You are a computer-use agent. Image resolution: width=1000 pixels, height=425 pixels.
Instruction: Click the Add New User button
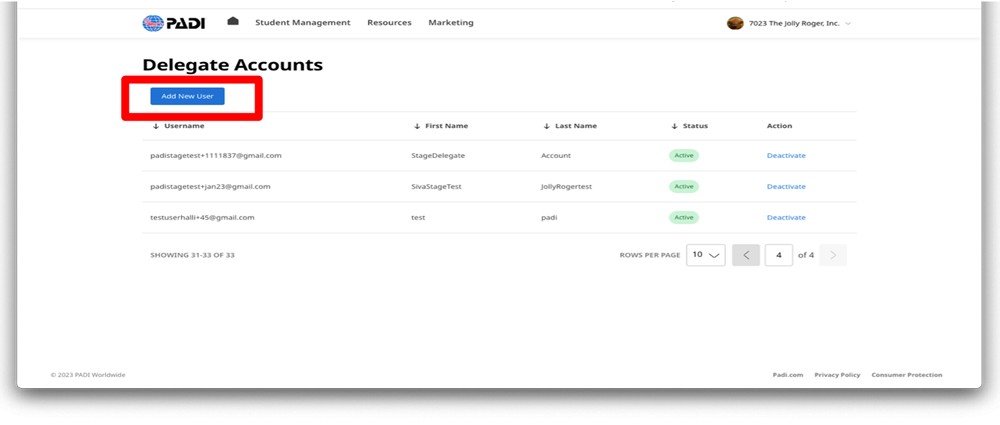pyautogui.click(x=187, y=96)
